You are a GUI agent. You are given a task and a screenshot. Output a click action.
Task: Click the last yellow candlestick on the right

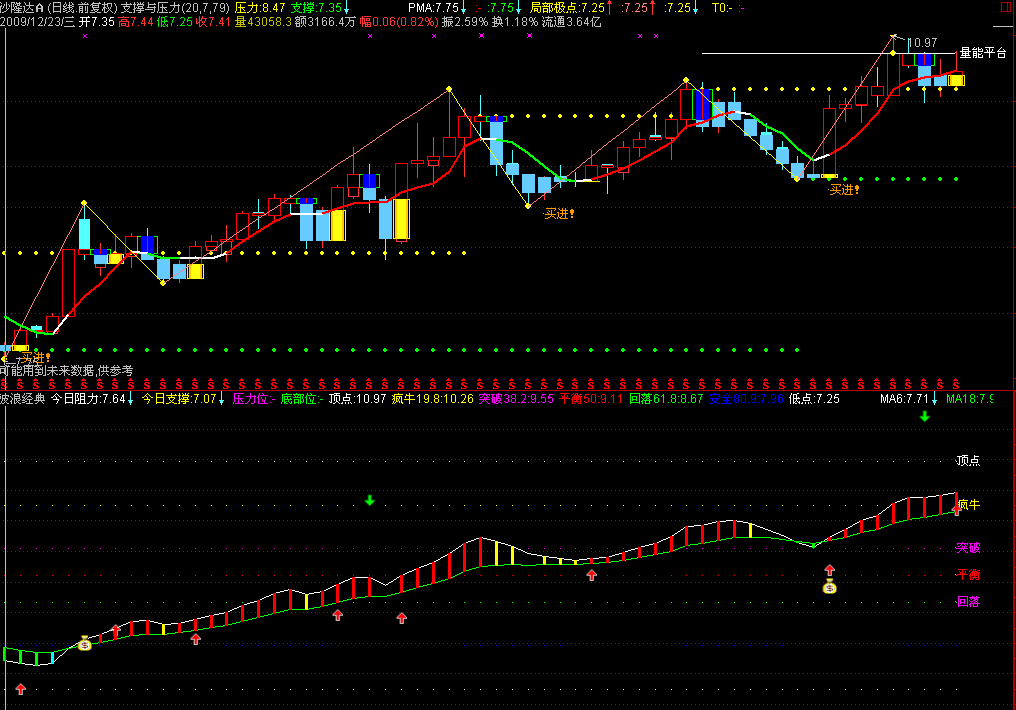(956, 80)
